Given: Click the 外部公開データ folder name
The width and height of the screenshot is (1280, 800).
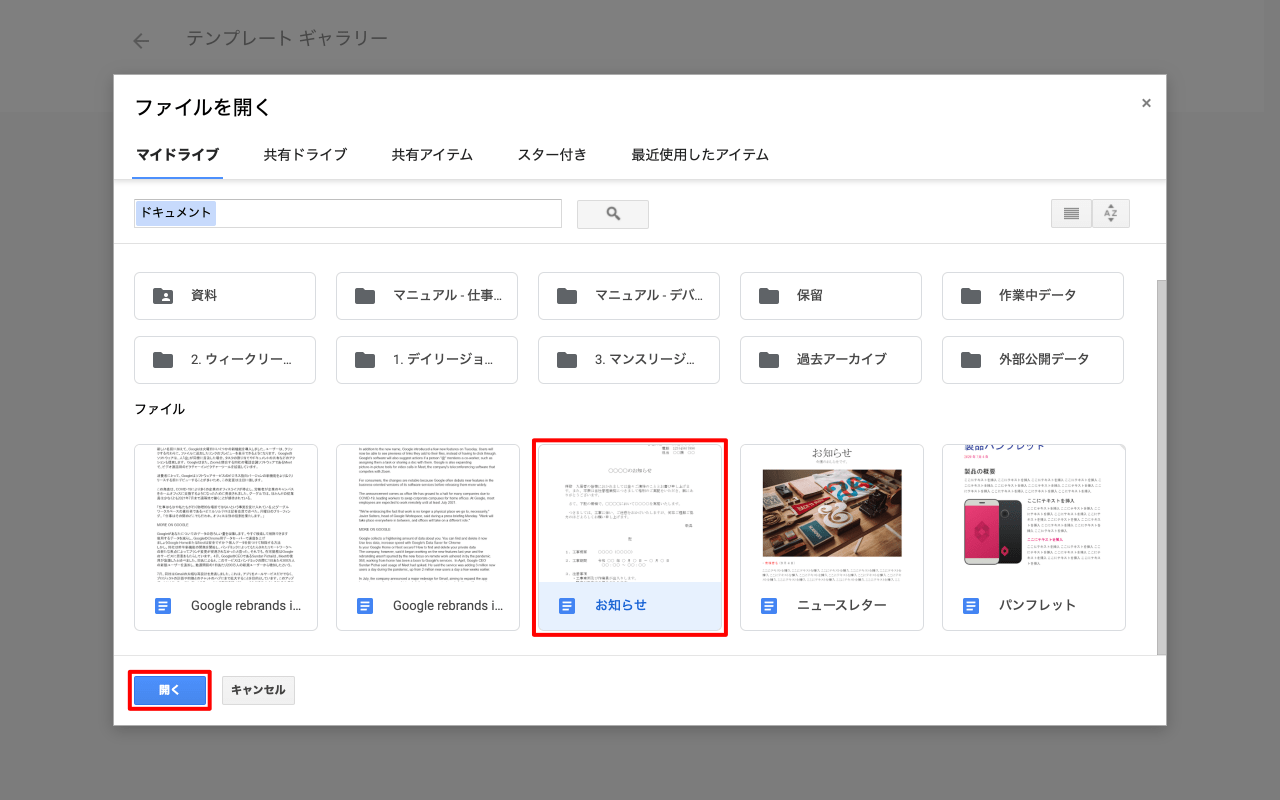Looking at the screenshot, I should 1044,360.
